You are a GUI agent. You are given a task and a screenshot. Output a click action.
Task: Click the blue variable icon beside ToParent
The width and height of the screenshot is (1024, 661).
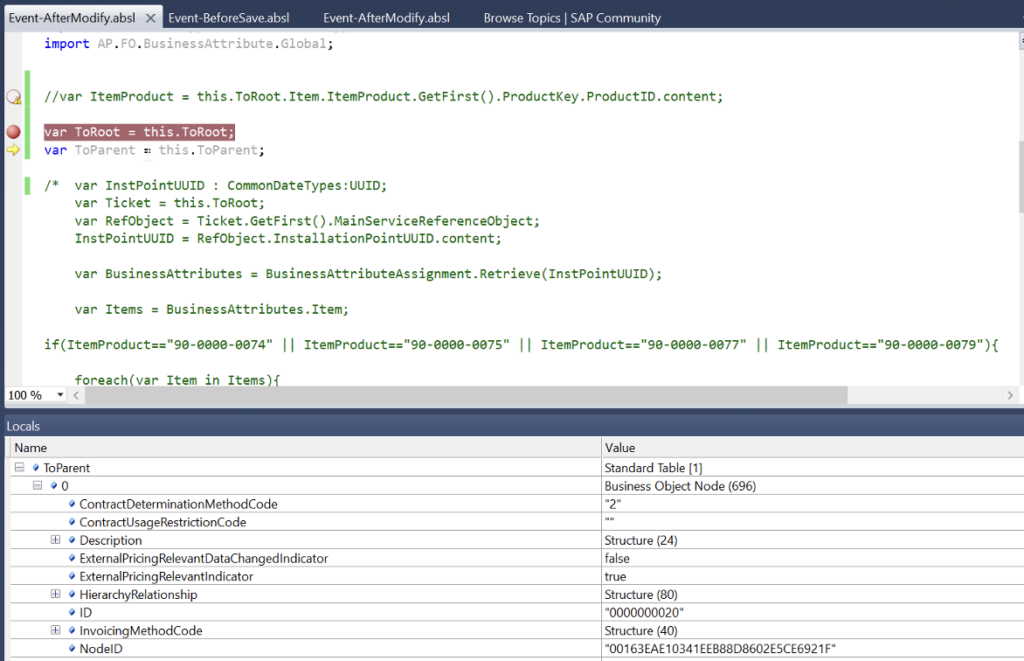coord(37,468)
